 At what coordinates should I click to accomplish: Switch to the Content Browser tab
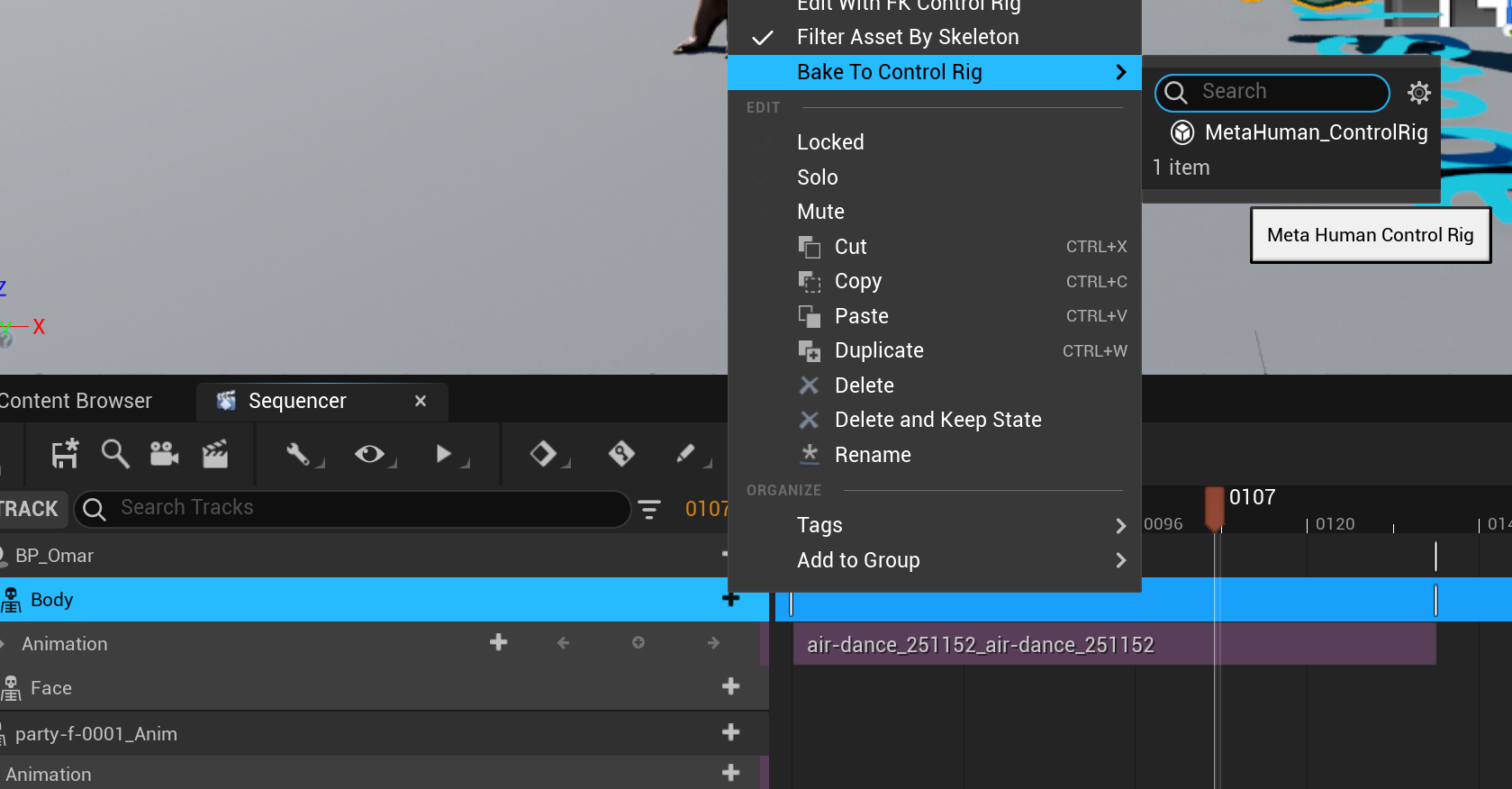[76, 401]
